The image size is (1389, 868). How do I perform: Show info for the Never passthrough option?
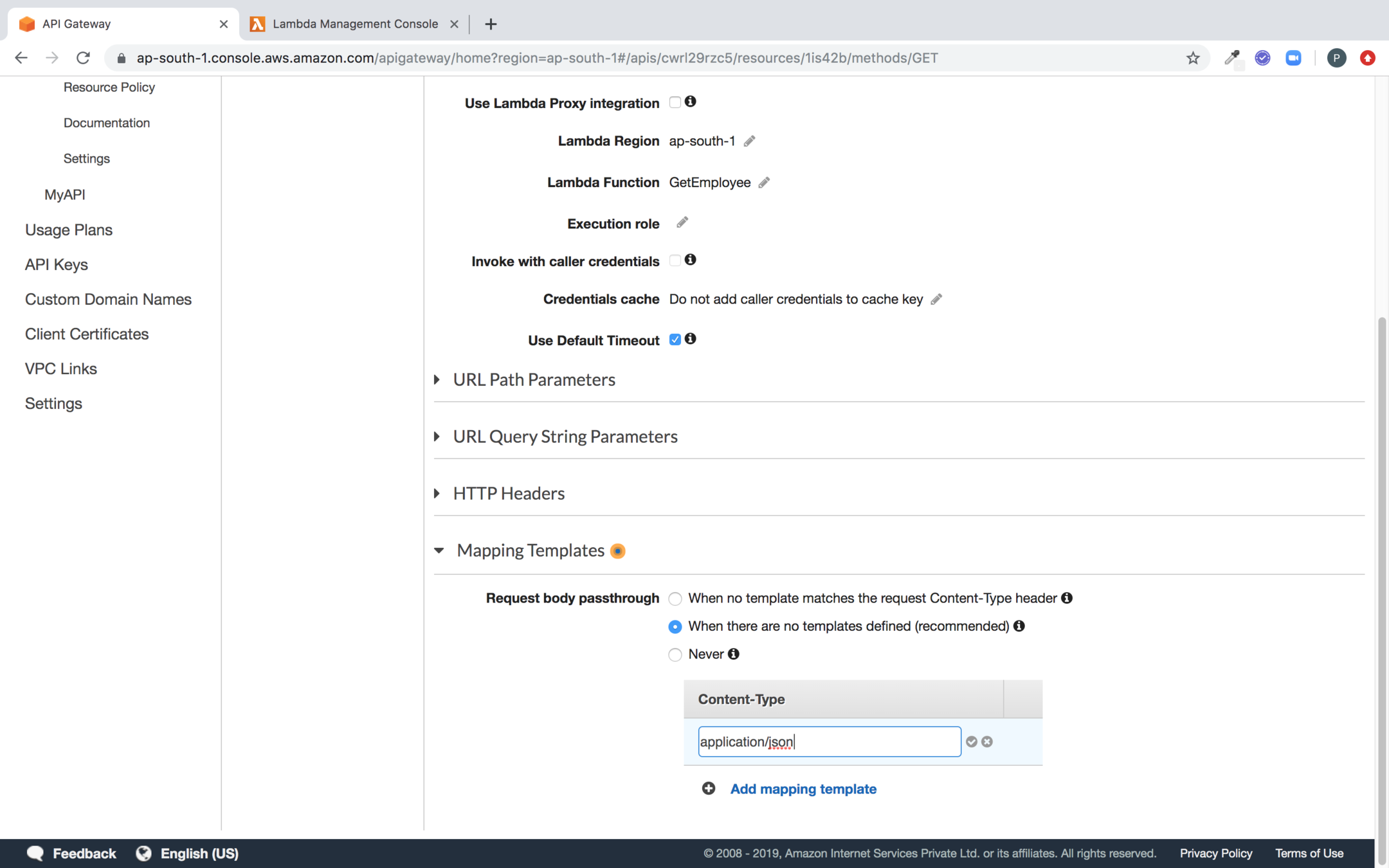point(733,654)
